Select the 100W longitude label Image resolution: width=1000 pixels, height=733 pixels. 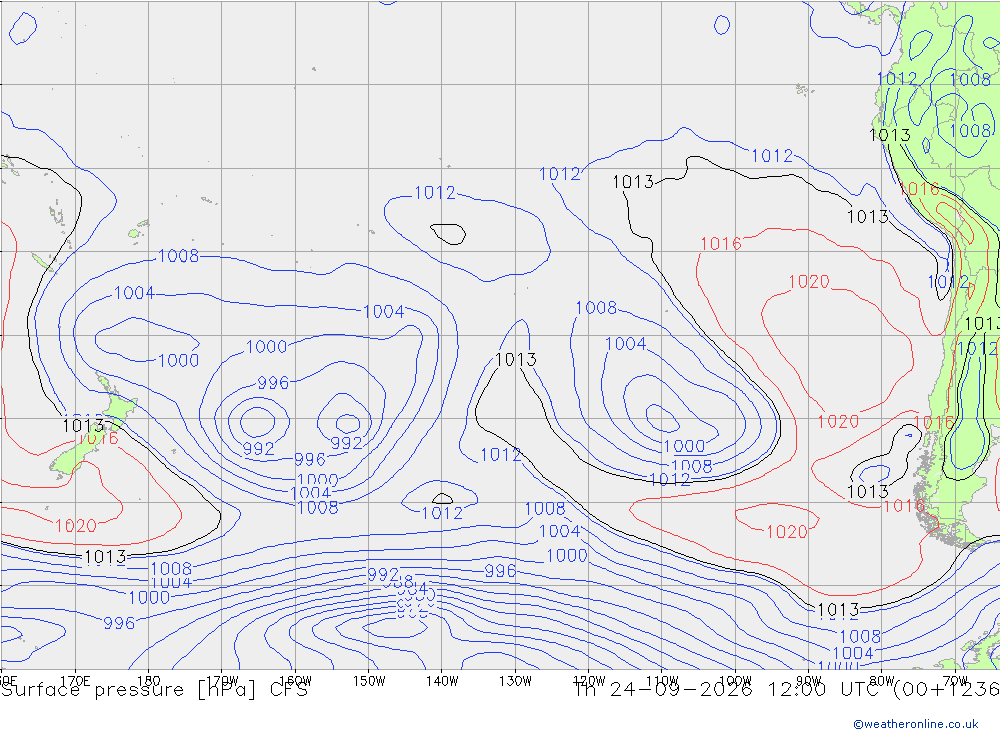pos(735,681)
